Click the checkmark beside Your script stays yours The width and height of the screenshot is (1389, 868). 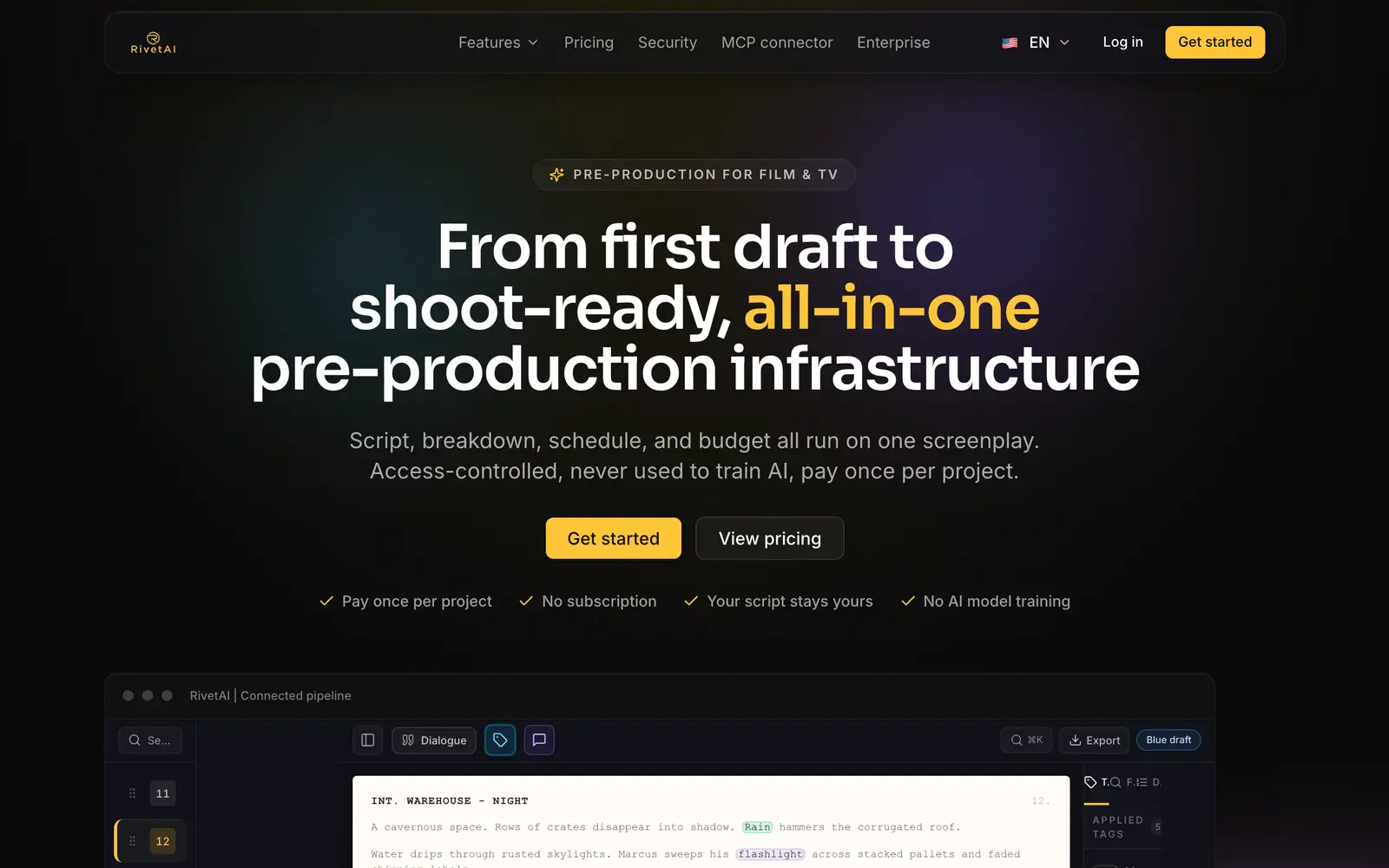click(x=691, y=601)
